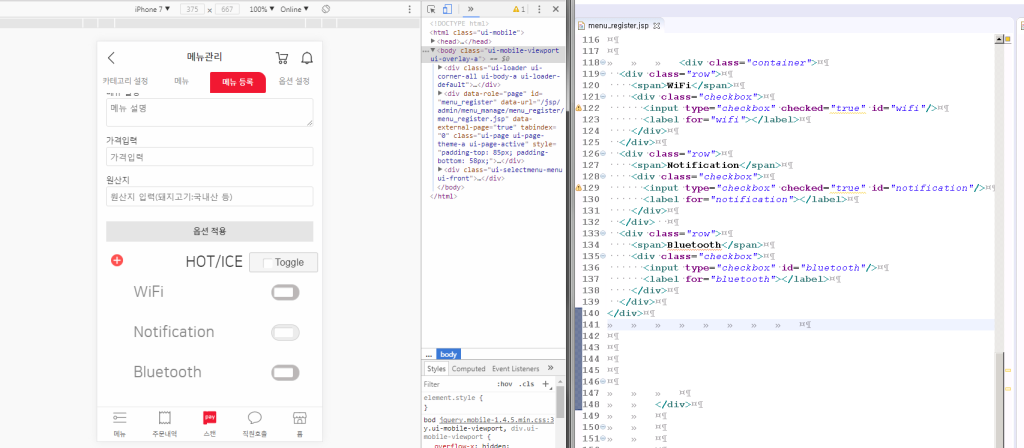Click the red plus icon beside HOT/ICE

[117, 261]
